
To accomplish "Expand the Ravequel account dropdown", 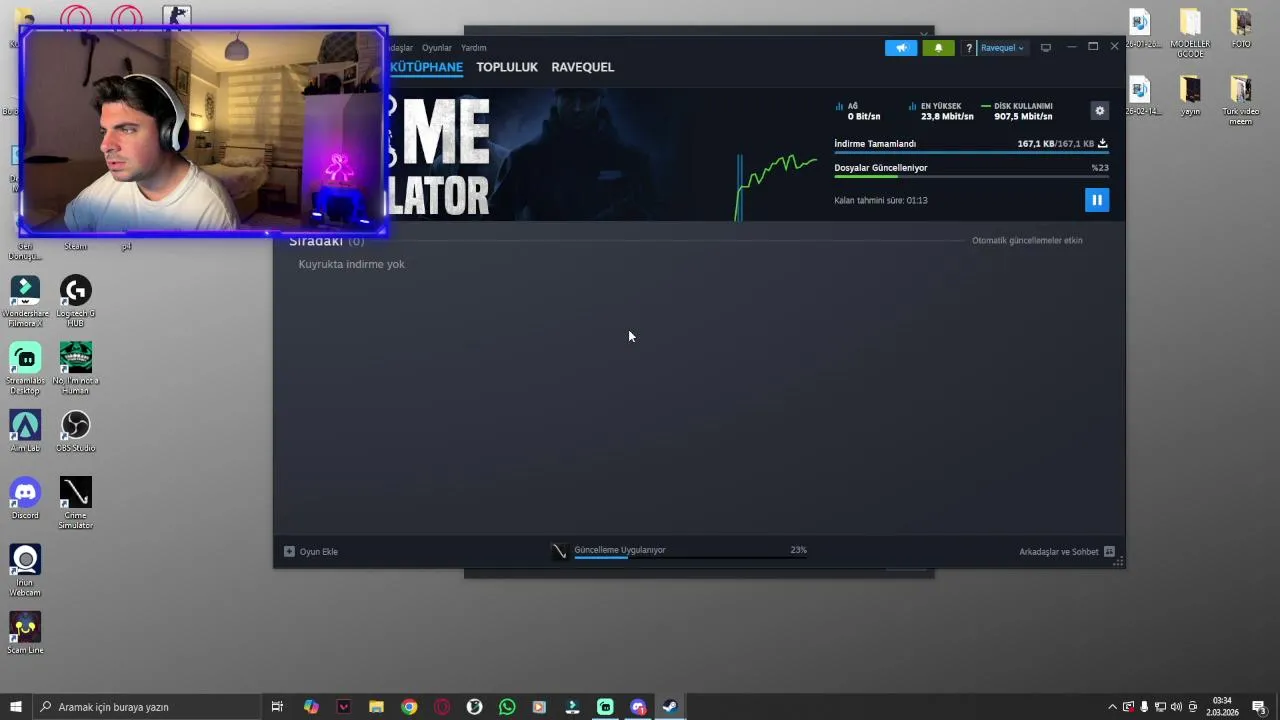I will click(1002, 48).
